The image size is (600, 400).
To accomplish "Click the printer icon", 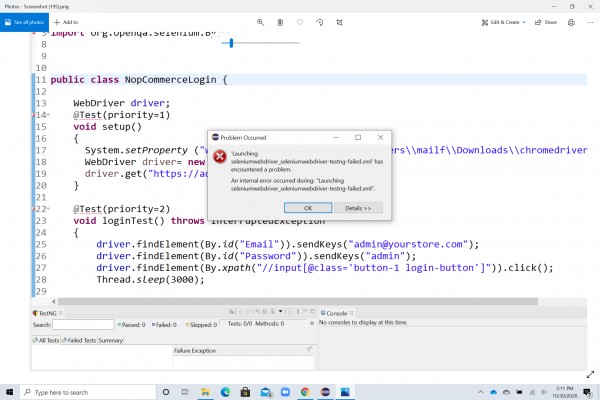I will (x=571, y=22).
